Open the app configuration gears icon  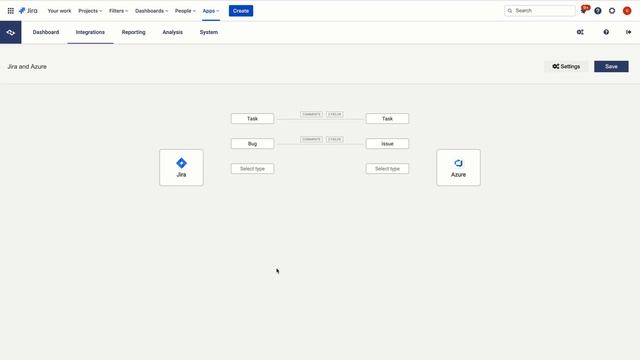click(580, 32)
